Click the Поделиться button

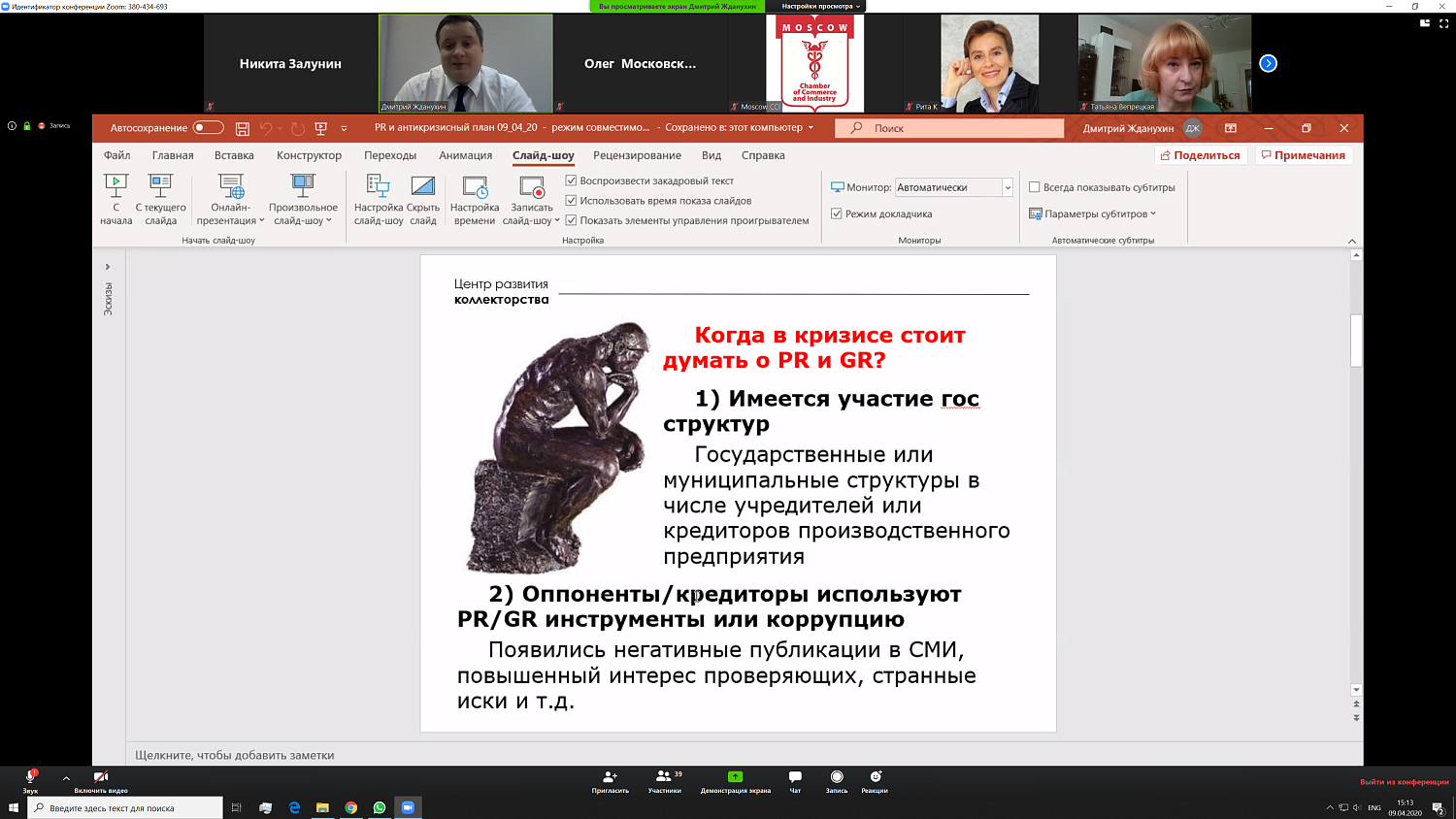(x=1201, y=155)
